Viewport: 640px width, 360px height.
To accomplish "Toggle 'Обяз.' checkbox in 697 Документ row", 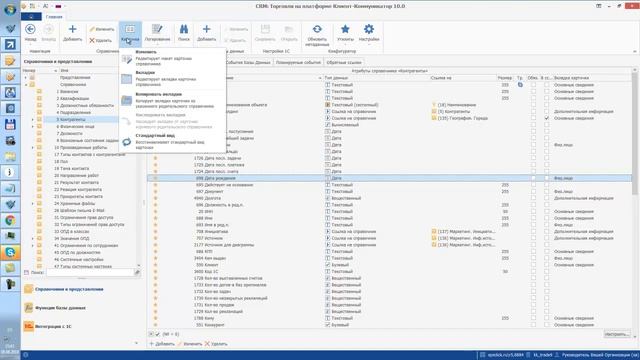I will (533, 191).
